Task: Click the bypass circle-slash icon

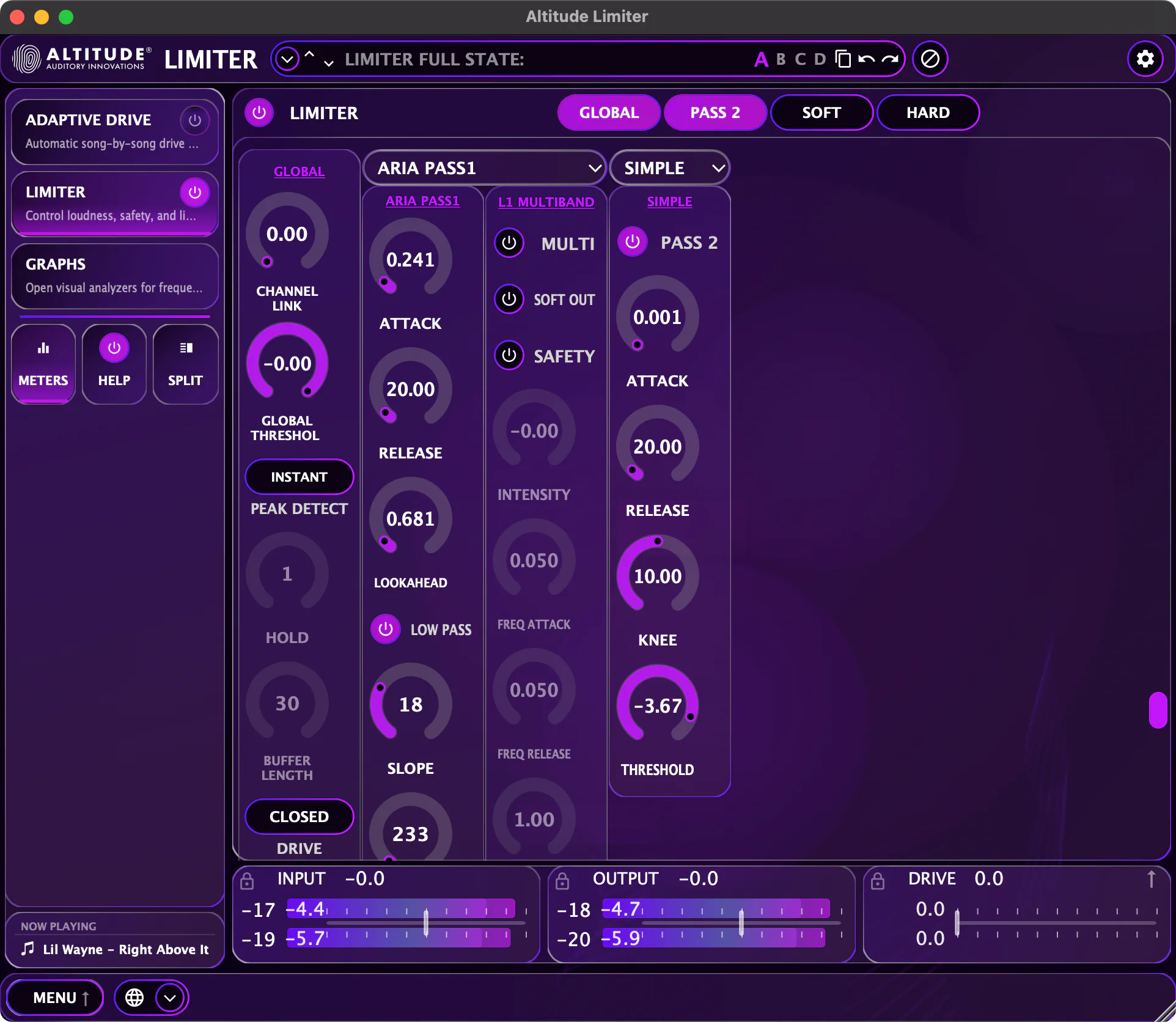Action: (x=930, y=59)
